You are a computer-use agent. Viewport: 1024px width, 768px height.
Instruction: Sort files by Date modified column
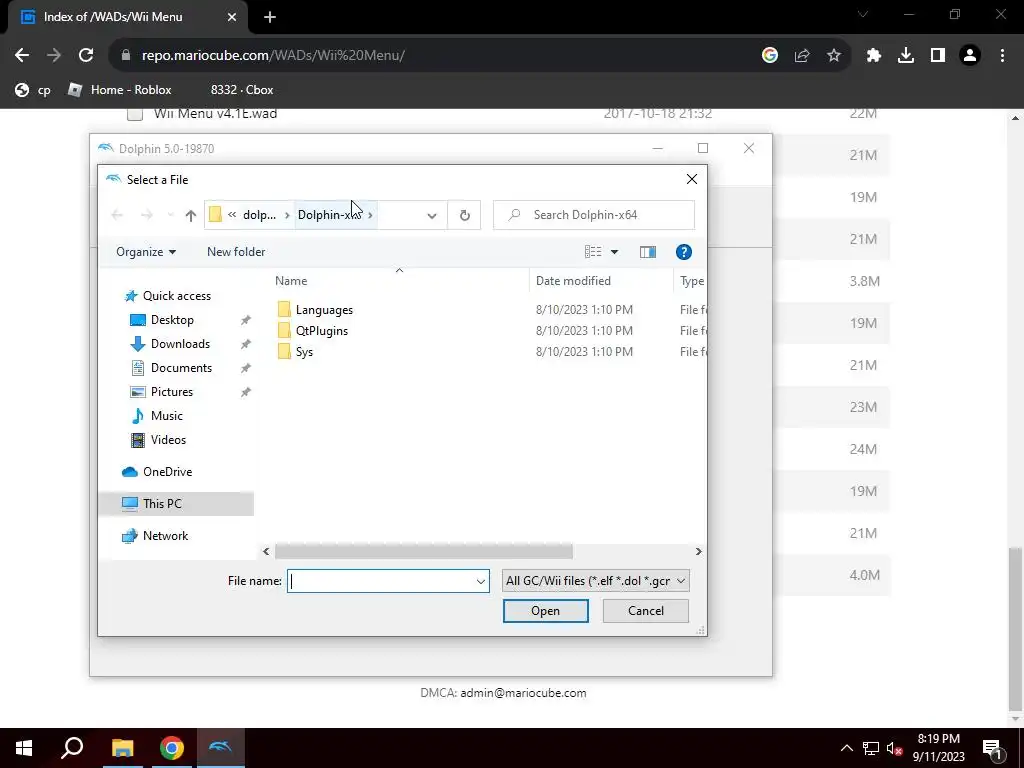point(573,281)
